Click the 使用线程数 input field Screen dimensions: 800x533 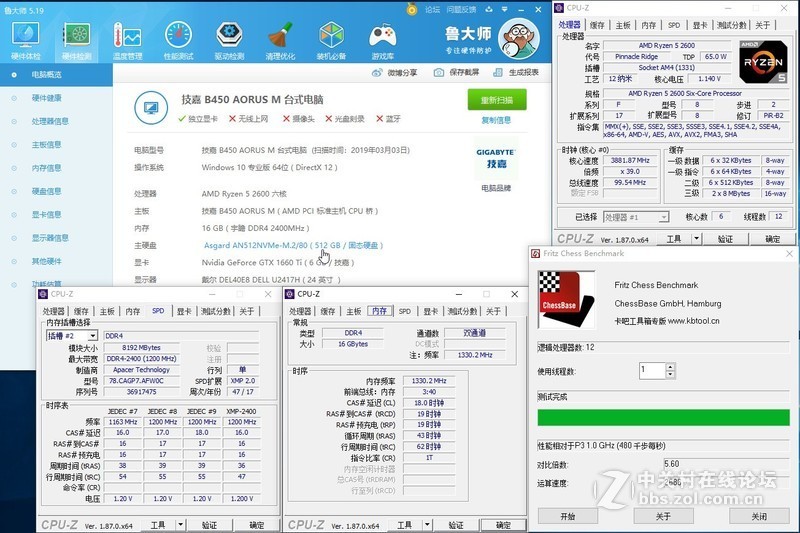point(653,370)
